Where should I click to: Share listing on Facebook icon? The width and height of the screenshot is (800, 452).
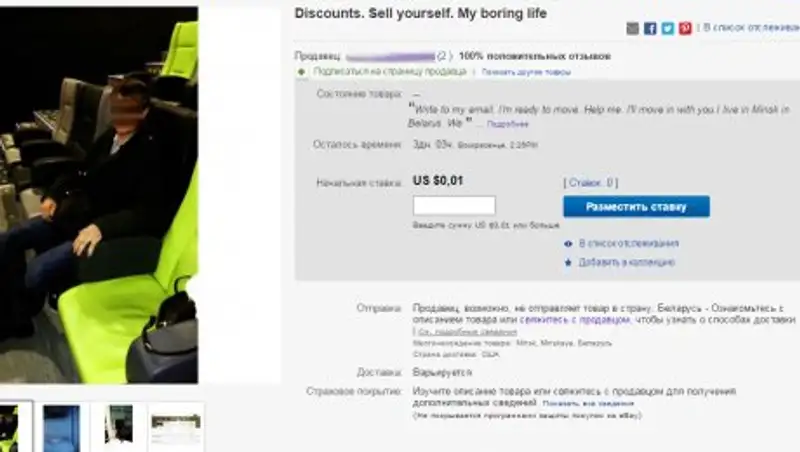coord(650,29)
